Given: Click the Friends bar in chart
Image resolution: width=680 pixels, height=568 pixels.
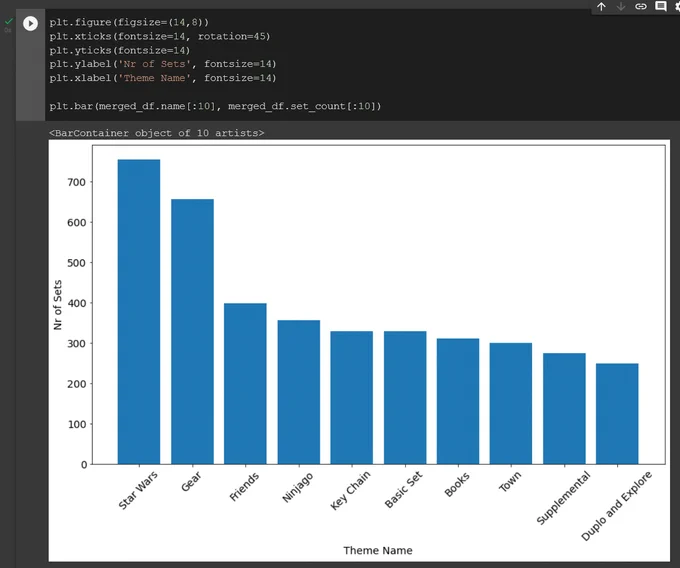Looking at the screenshot, I should tap(245, 384).
